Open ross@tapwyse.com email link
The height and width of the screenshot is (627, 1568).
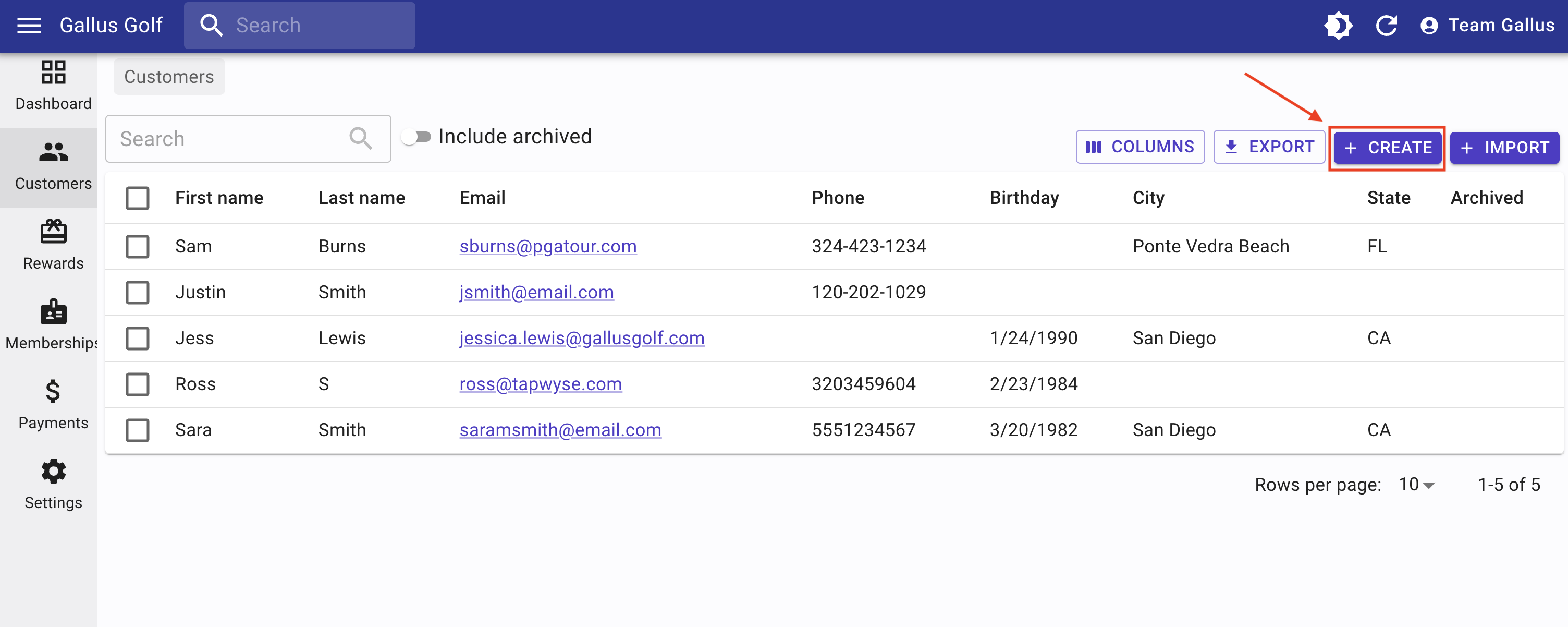coord(541,384)
